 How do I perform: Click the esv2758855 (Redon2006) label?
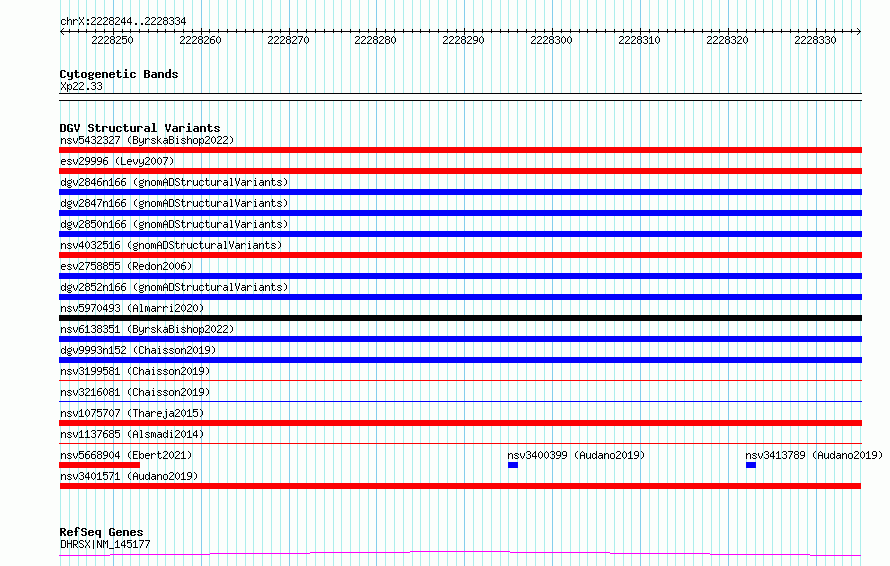coord(126,266)
